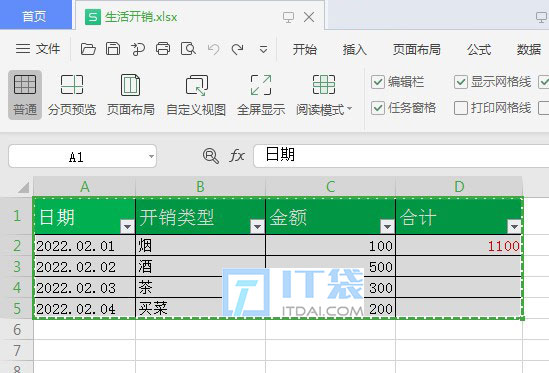The image size is (549, 373).
Task: Select cell containing 买菜
Action: (x=200, y=309)
